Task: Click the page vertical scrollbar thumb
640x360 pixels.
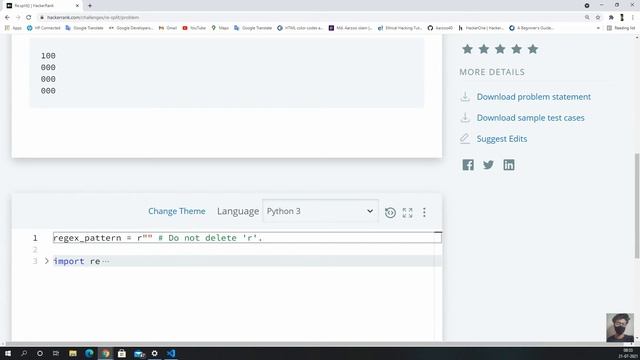Action: tap(637, 205)
